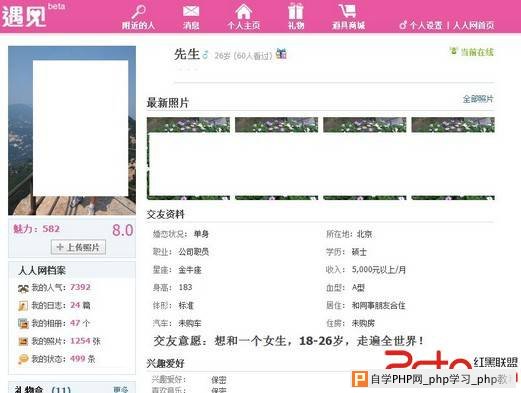Go to 人人网首页 link
Screen dimensions: 521x393
[x=474, y=25]
